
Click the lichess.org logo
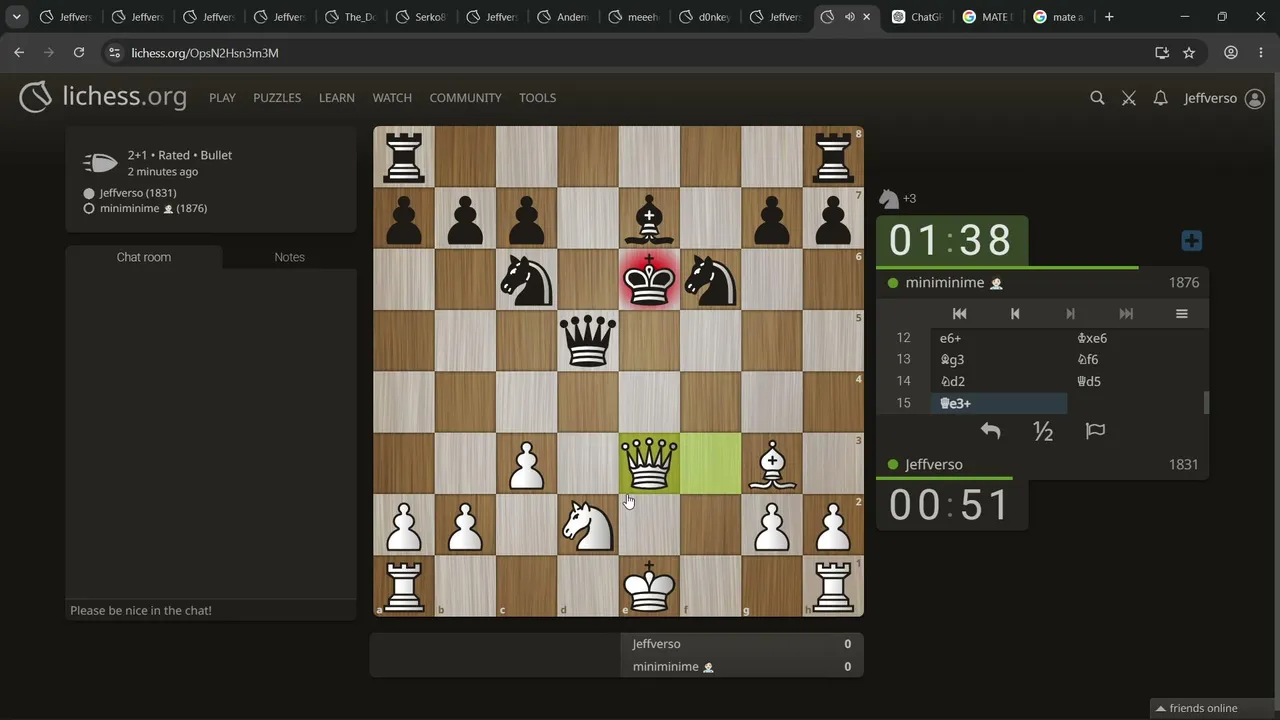coord(103,97)
